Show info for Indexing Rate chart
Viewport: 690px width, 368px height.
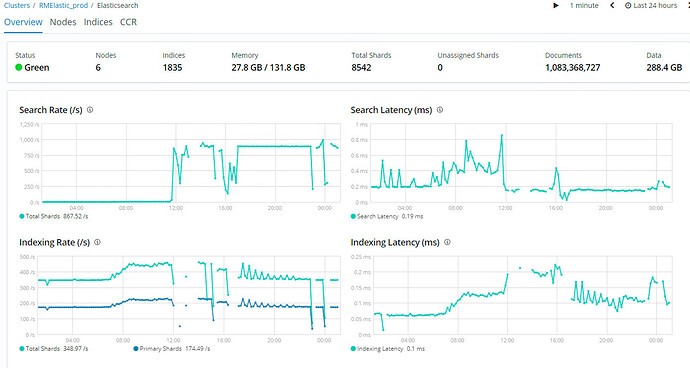(x=97, y=242)
